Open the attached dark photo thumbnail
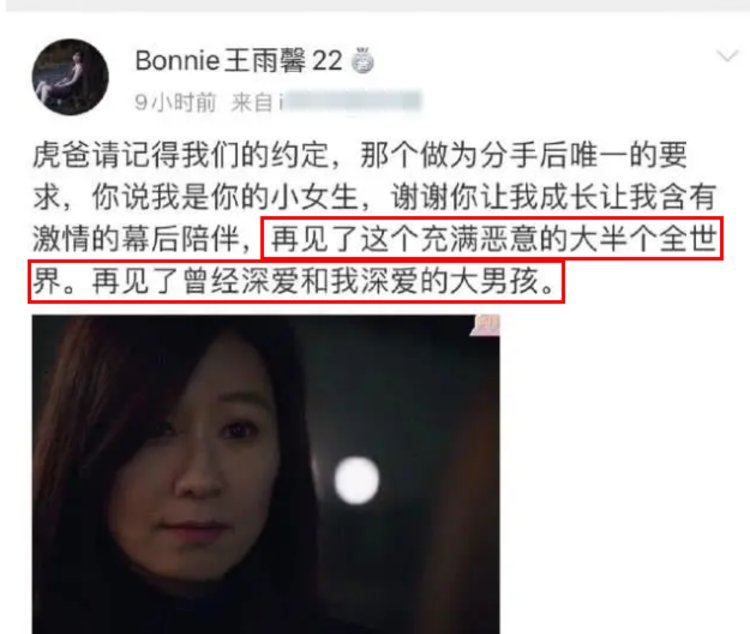Viewport: 750px width, 634px height. [266, 474]
